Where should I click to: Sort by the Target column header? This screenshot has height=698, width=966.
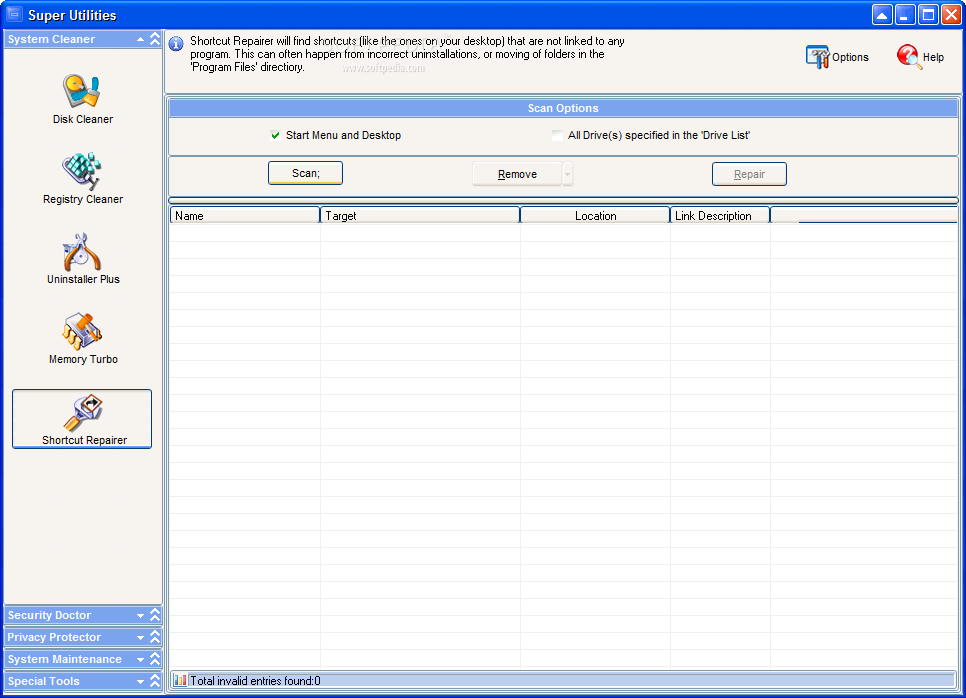pyautogui.click(x=420, y=216)
